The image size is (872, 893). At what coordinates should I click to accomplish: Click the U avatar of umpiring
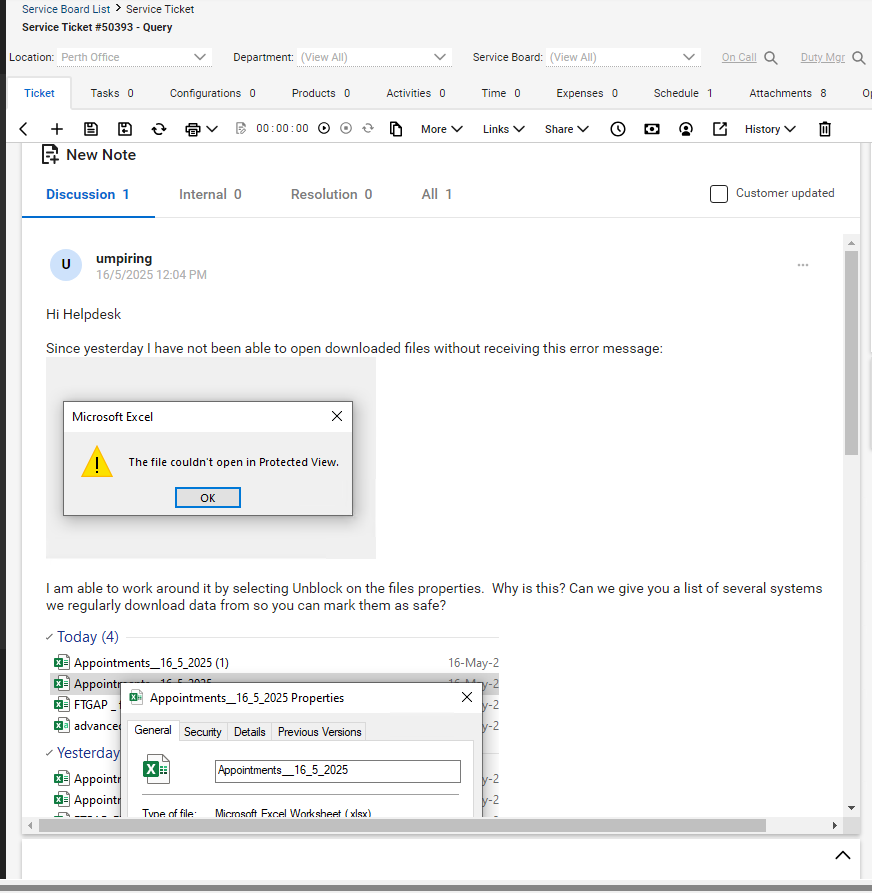click(66, 265)
